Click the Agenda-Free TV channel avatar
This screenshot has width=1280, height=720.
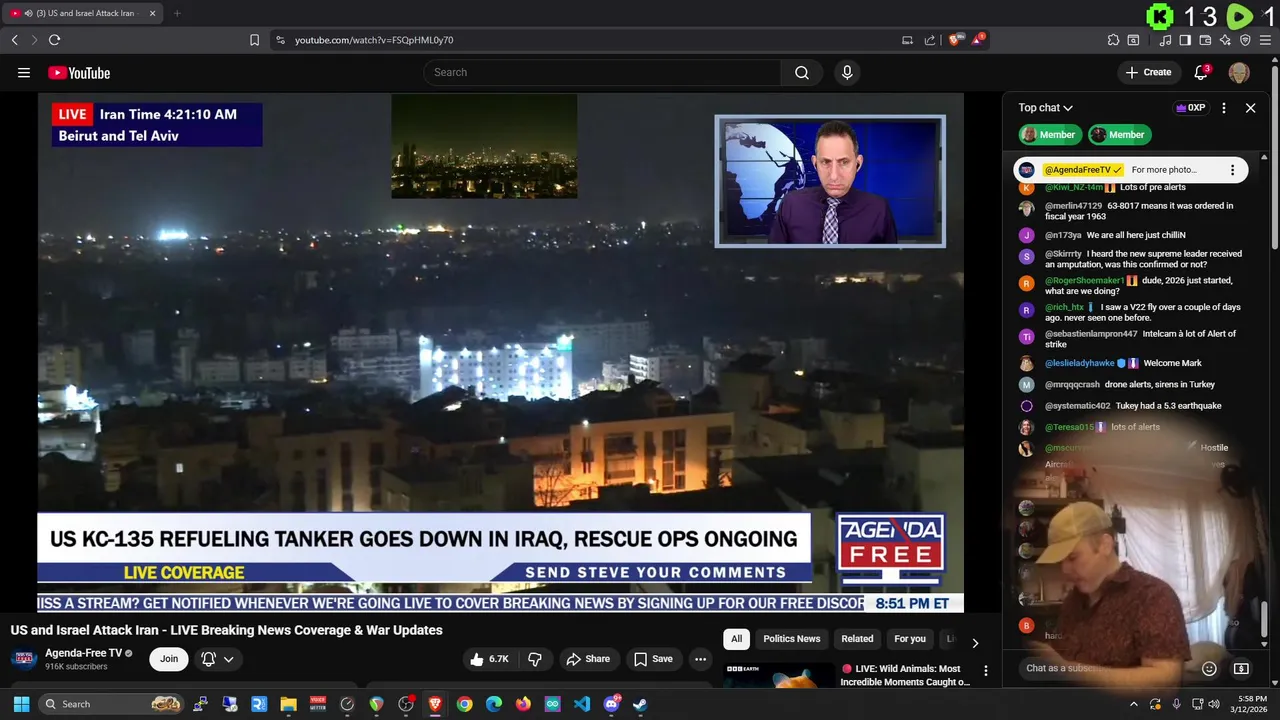pyautogui.click(x=24, y=659)
